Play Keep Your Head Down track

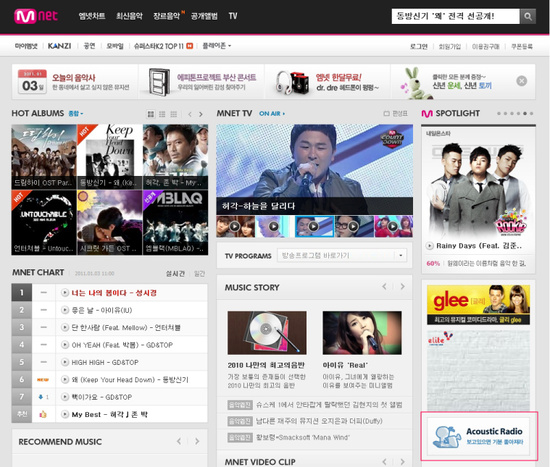(65, 380)
